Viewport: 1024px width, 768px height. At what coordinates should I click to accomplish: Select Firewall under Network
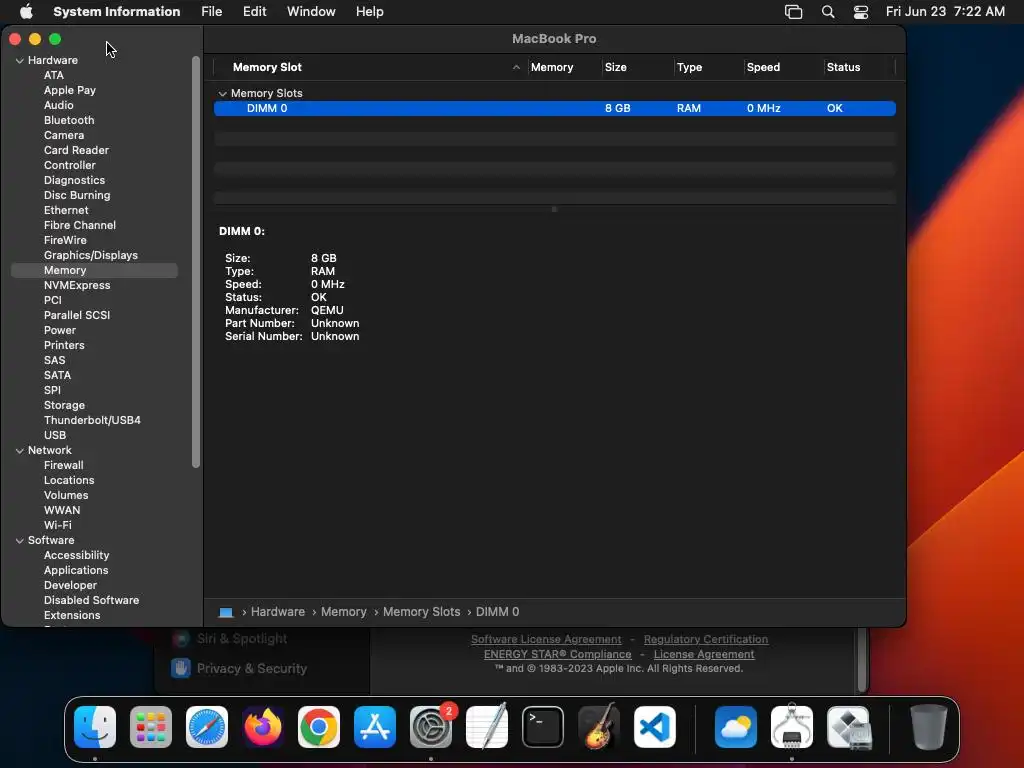[63, 466]
